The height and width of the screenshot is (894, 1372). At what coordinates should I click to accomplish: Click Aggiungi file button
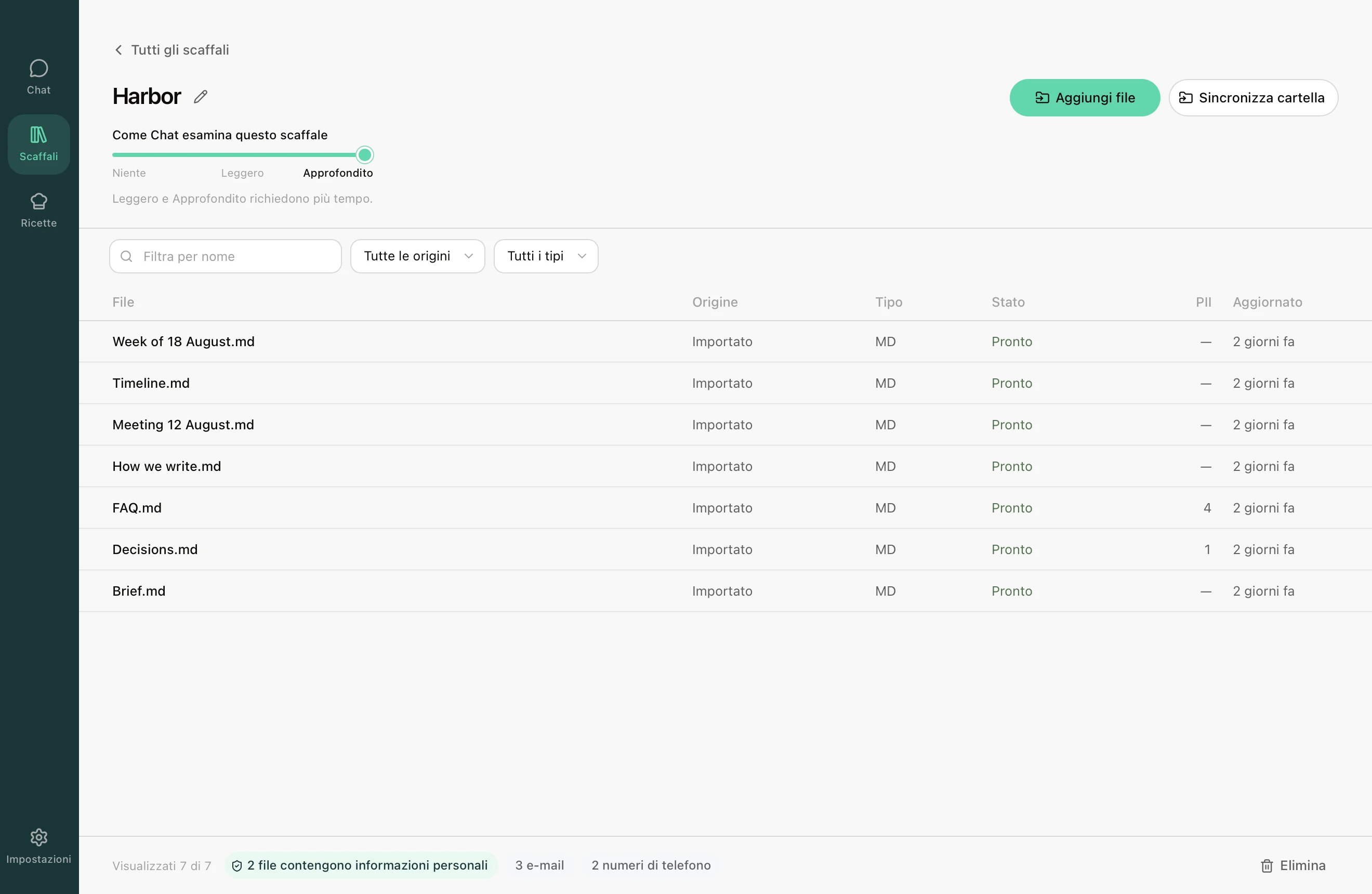point(1084,98)
